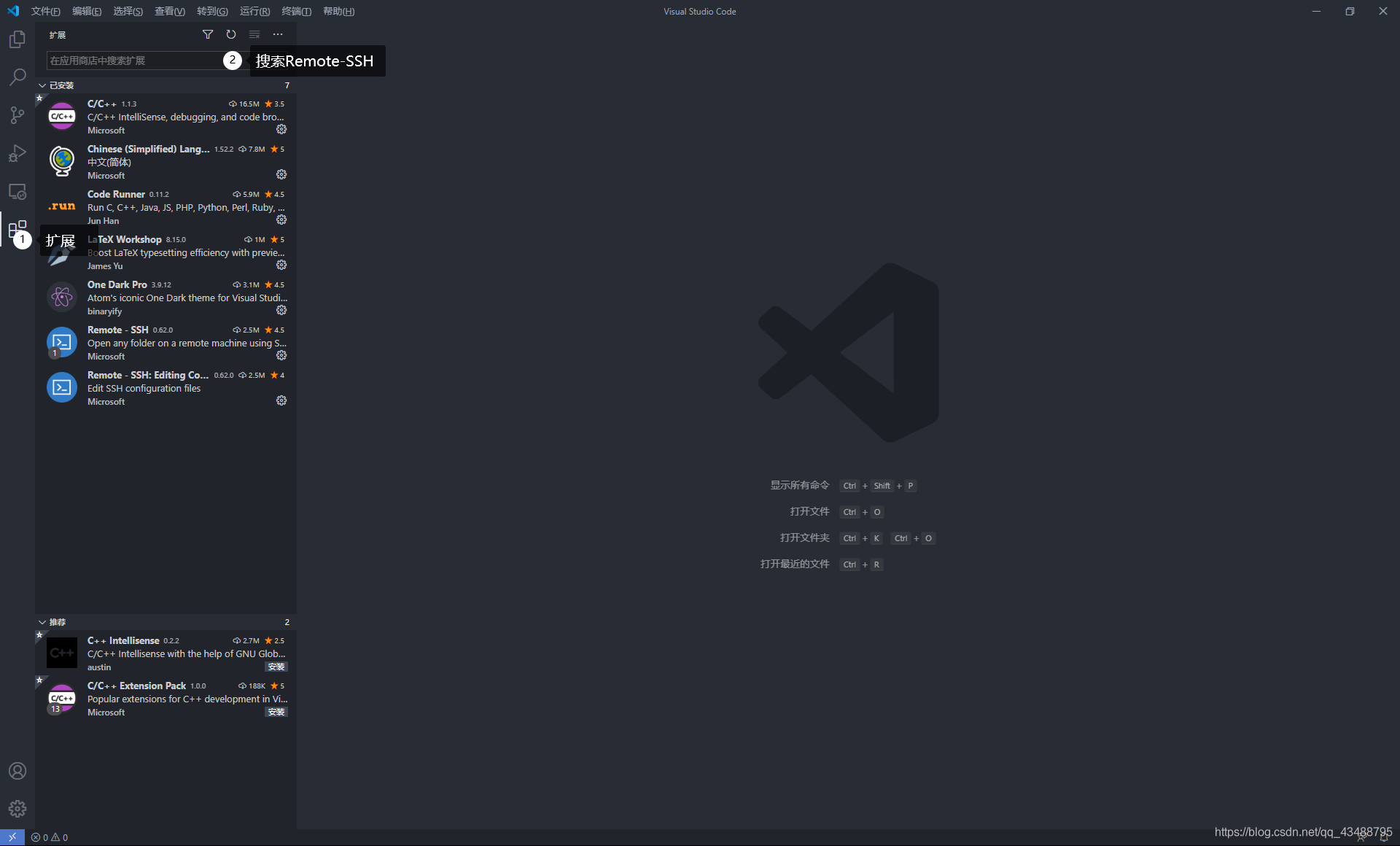Open the 查看(V) menu
The height and width of the screenshot is (846, 1400).
pos(169,11)
